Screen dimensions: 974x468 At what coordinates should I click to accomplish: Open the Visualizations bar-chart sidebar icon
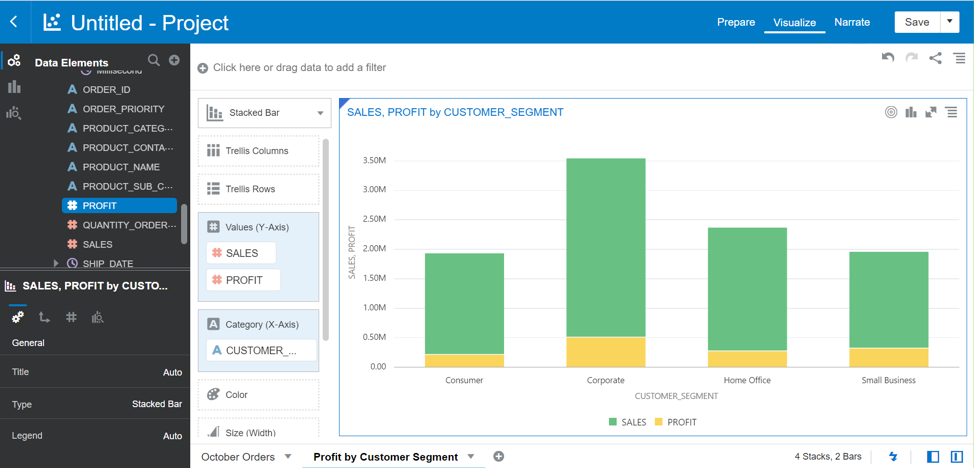coord(14,87)
